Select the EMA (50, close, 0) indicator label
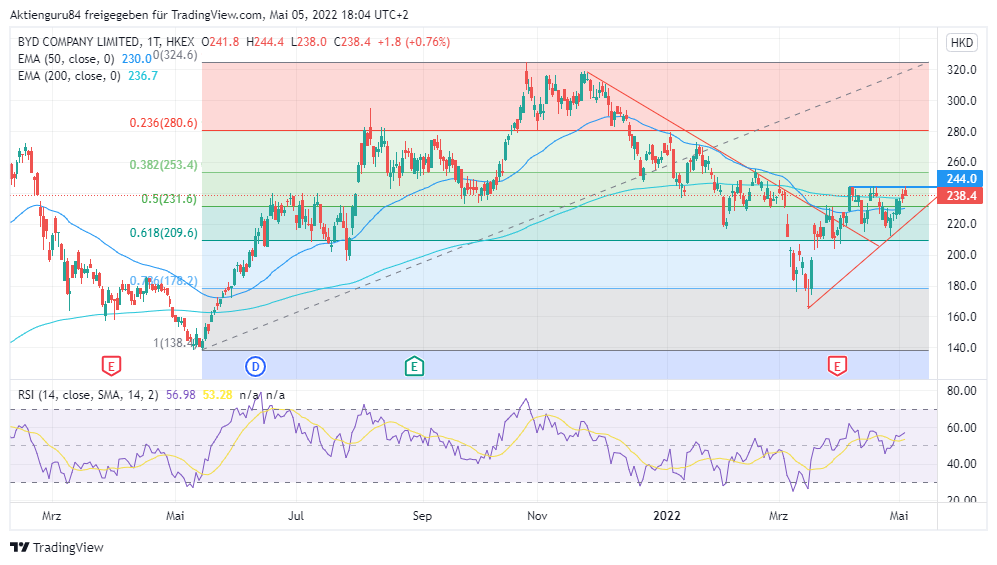Image resolution: width=997 pixels, height=565 pixels. (x=67, y=59)
